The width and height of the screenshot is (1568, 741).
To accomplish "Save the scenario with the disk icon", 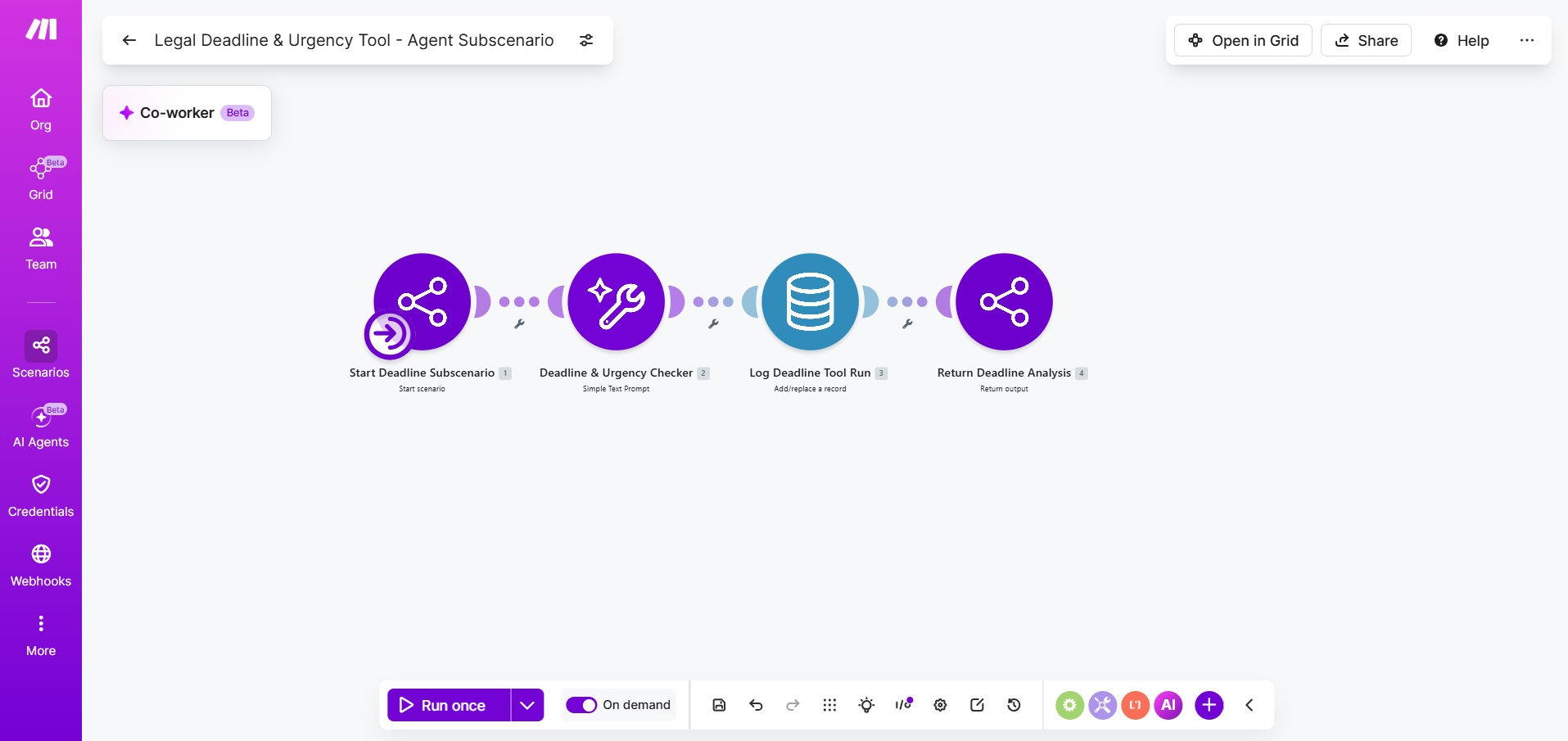I will 719,705.
